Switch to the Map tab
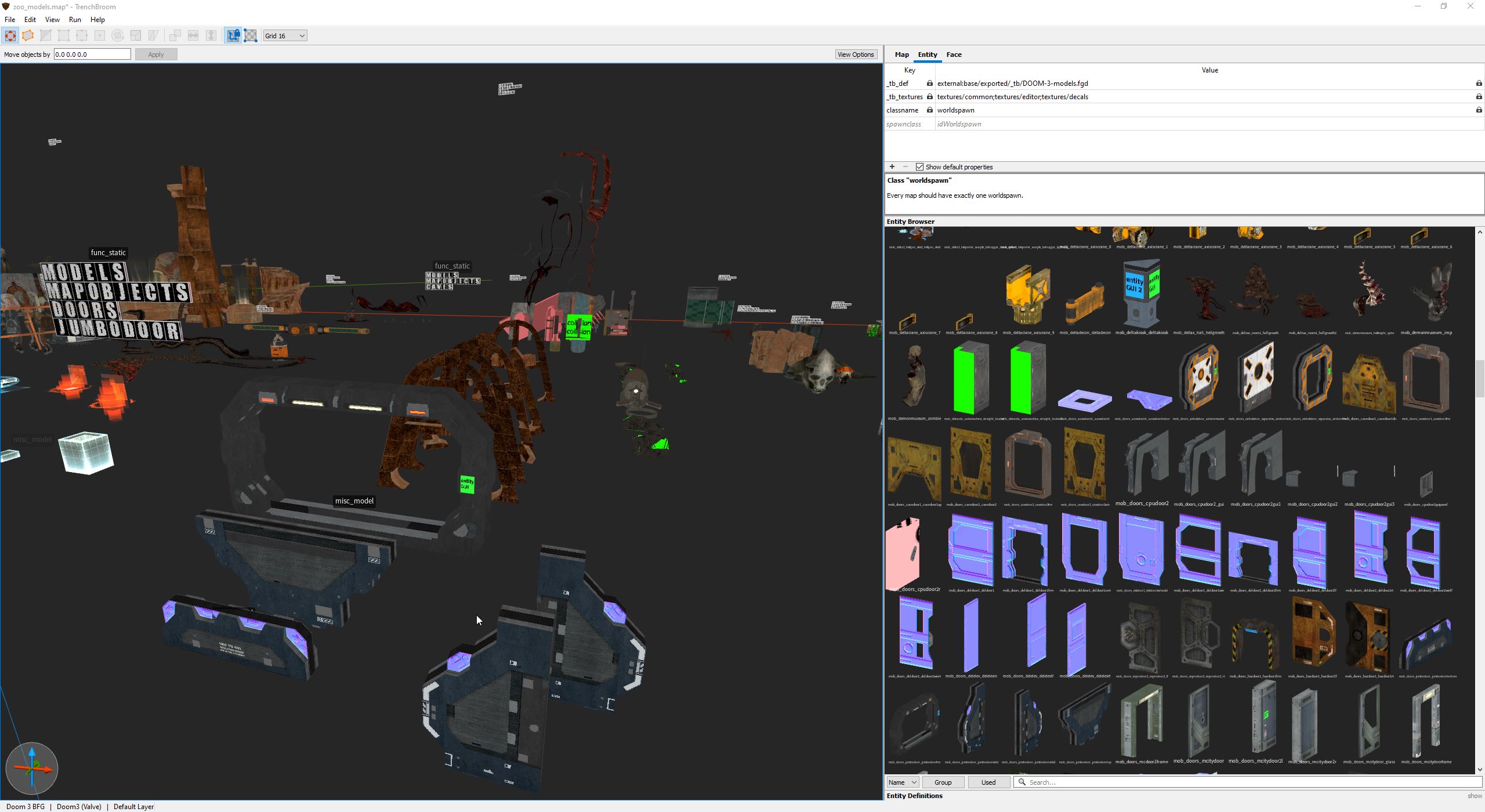 (901, 55)
